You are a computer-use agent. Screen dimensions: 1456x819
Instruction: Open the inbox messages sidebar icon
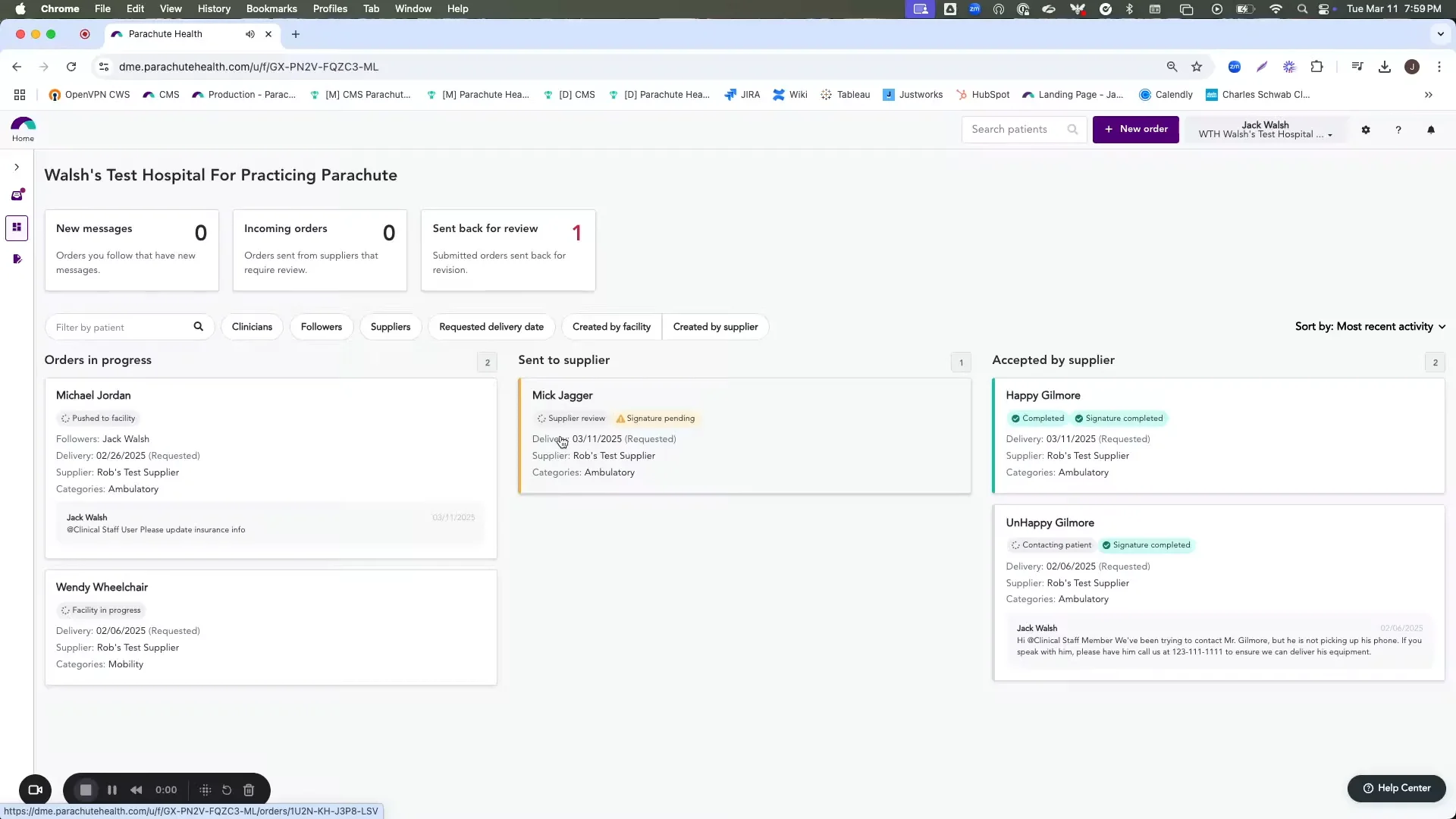(x=17, y=195)
